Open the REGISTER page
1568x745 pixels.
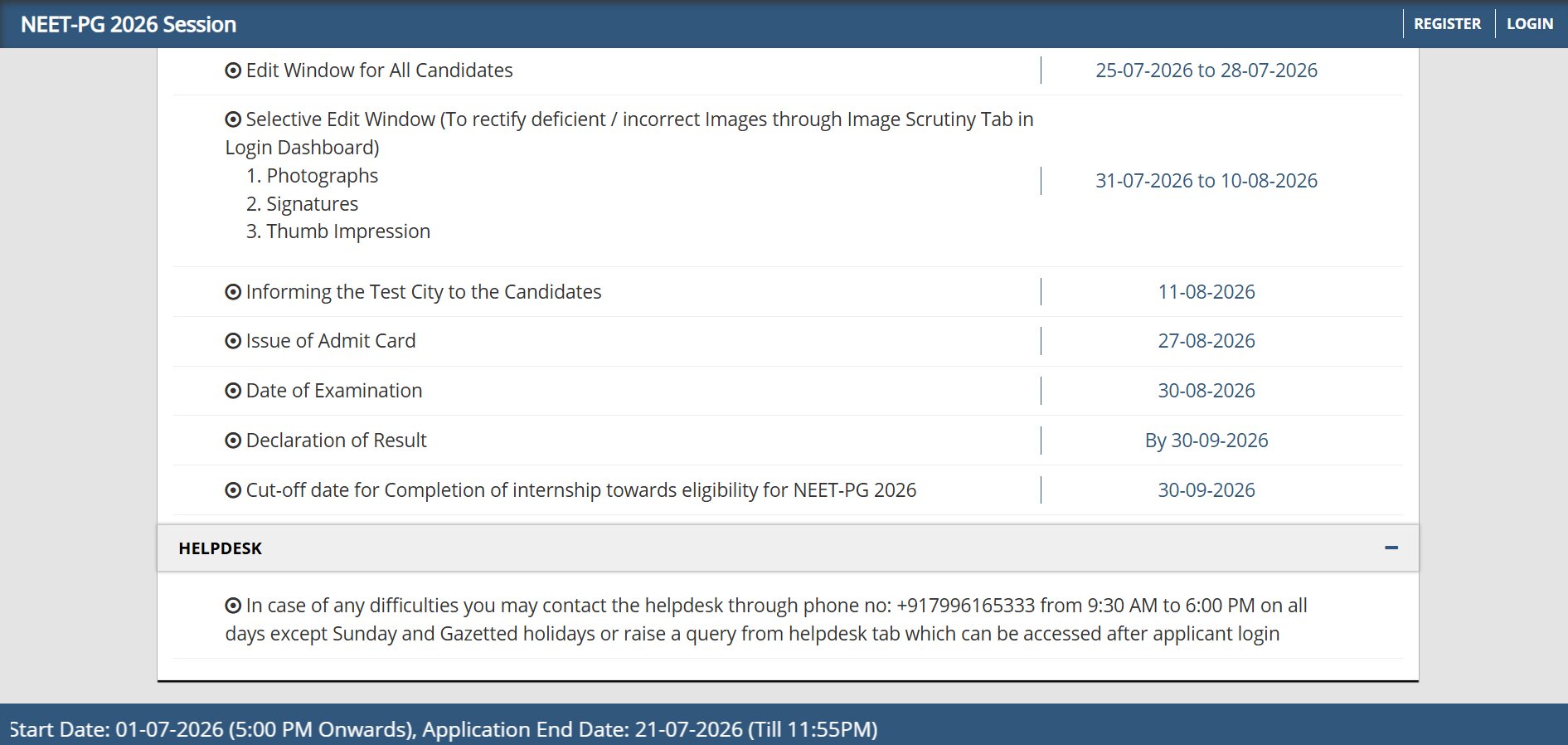point(1447,24)
